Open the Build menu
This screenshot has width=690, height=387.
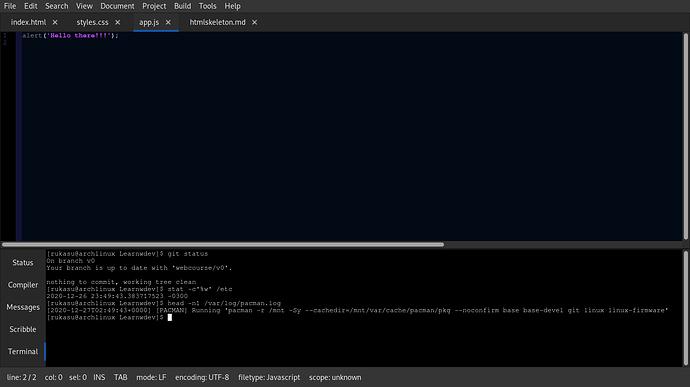(182, 6)
